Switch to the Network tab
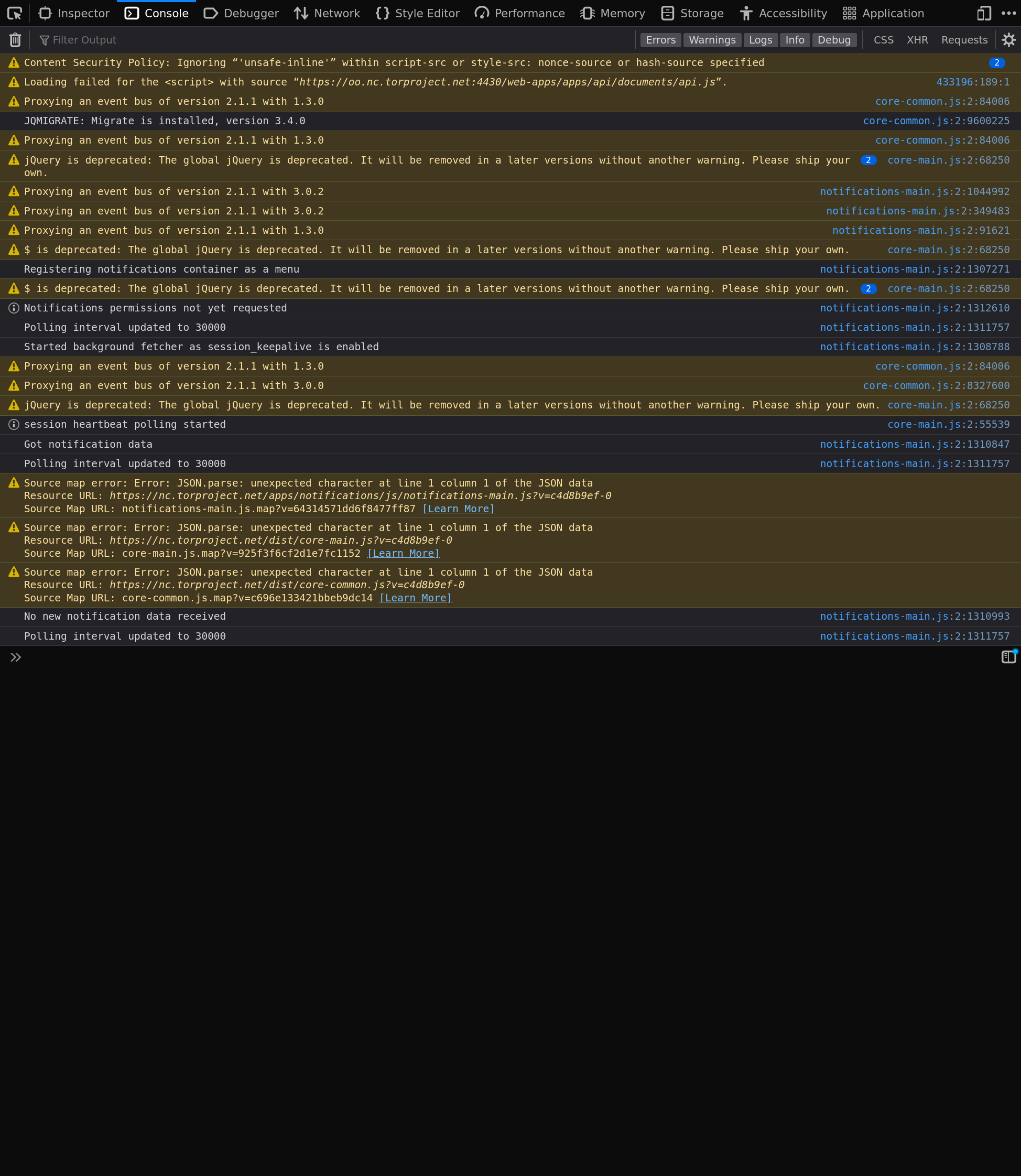The width and height of the screenshot is (1021, 1176). click(327, 13)
